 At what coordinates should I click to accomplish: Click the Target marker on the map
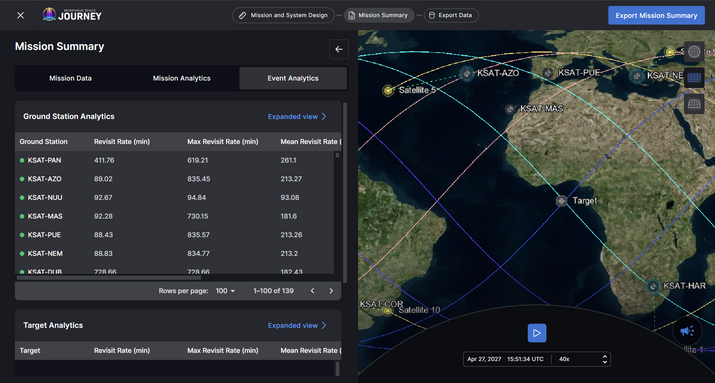click(x=561, y=201)
